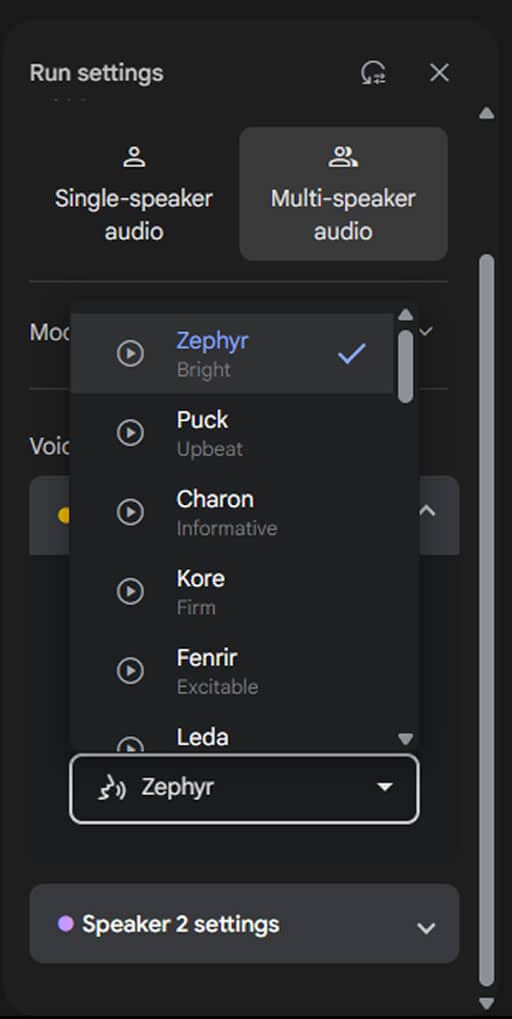The width and height of the screenshot is (512, 1019).
Task: Pick the Kore Firm voice
Action: 232,591
